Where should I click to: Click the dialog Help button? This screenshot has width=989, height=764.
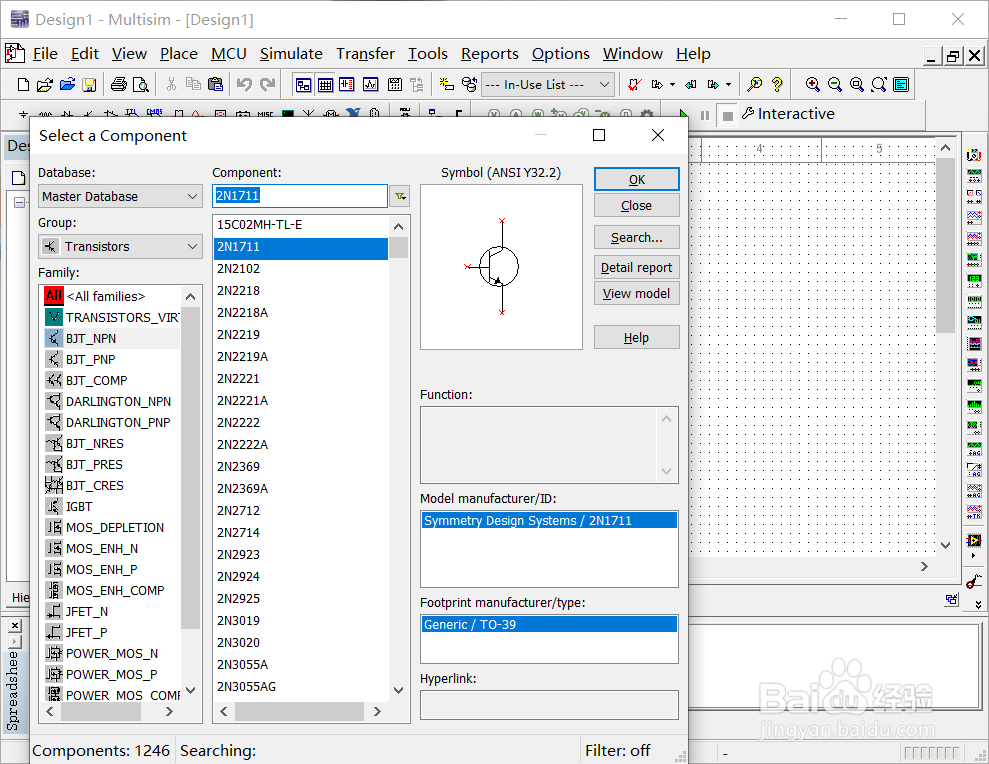[636, 338]
